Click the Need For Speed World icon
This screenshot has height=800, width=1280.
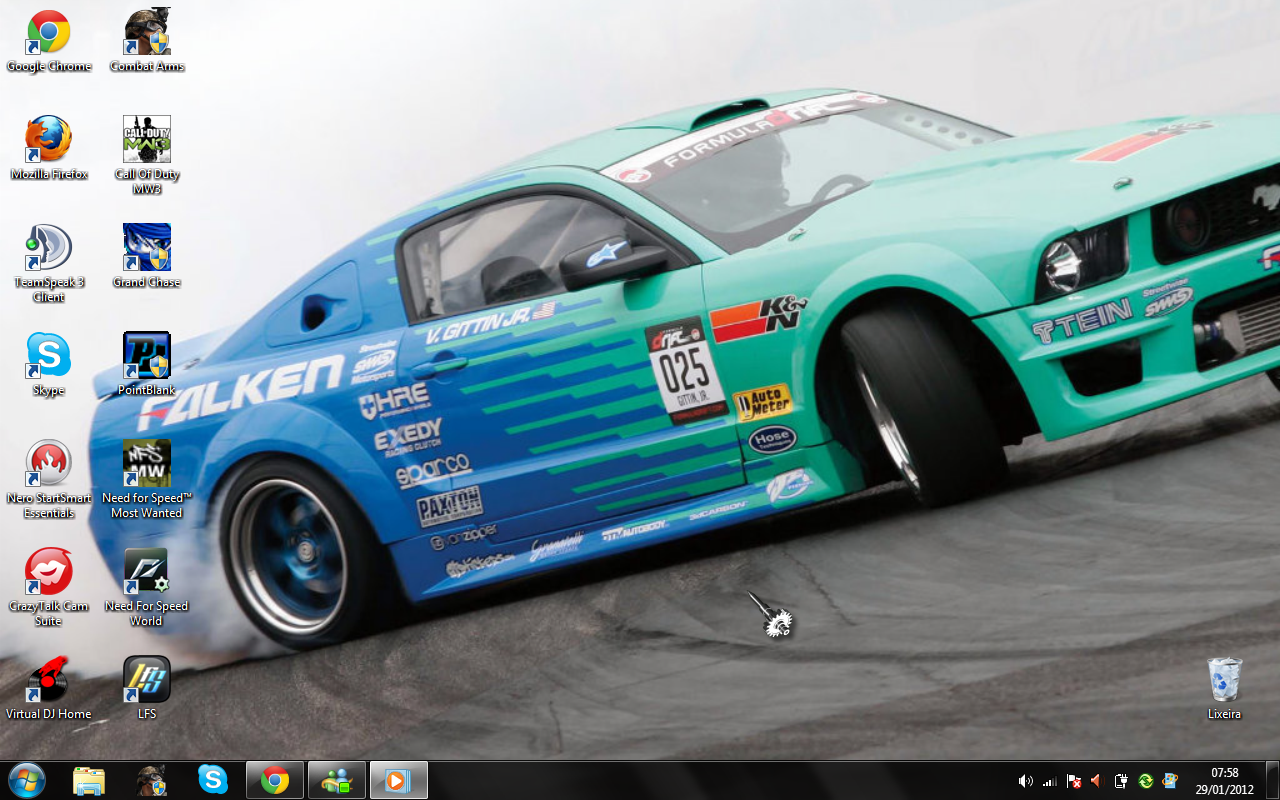click(147, 587)
